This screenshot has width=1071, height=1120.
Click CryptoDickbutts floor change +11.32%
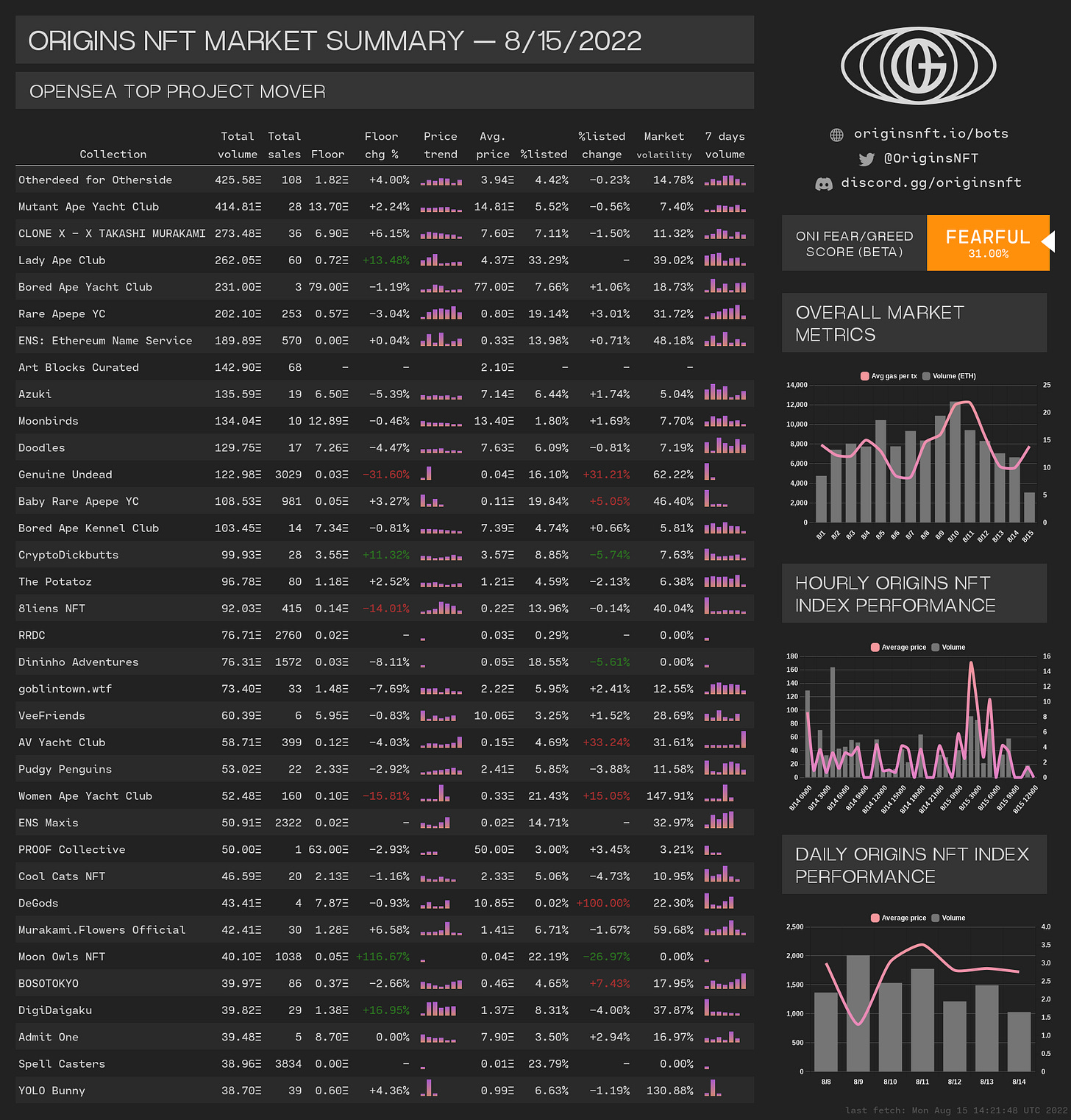(386, 555)
